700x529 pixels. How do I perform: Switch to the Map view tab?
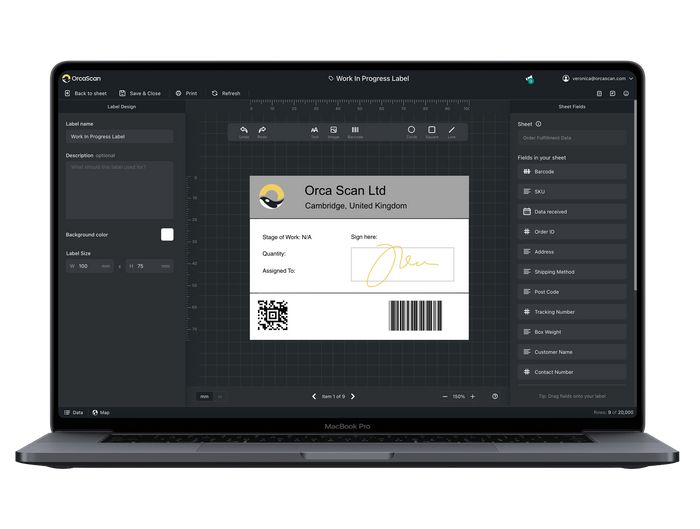(101, 412)
